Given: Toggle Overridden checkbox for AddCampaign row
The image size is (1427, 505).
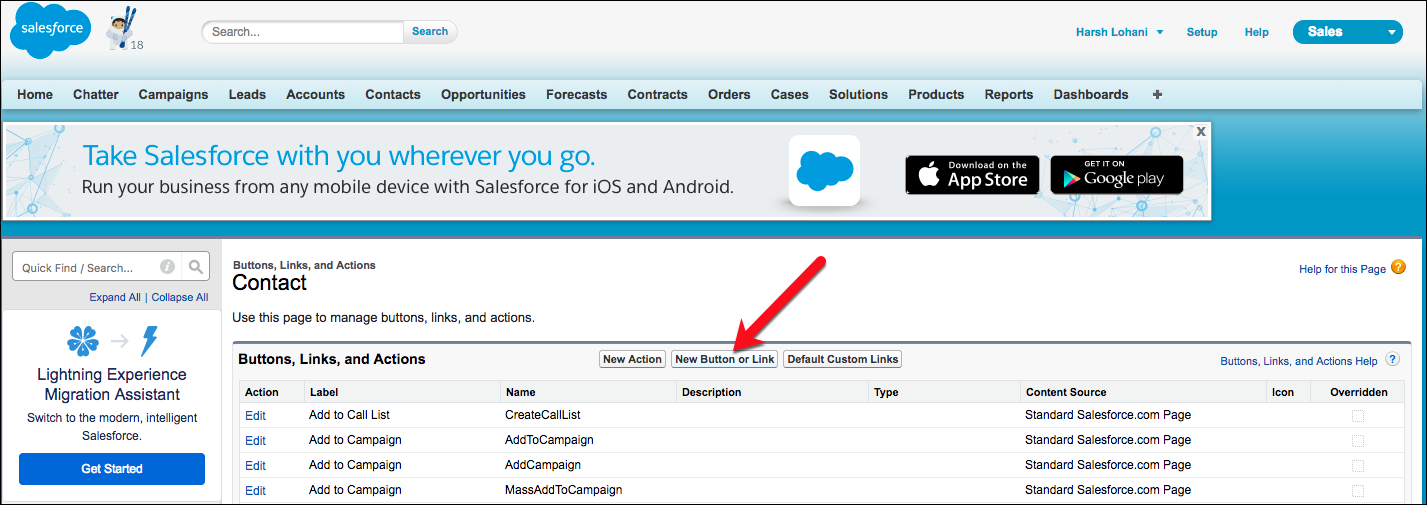Looking at the screenshot, I should 1358,465.
